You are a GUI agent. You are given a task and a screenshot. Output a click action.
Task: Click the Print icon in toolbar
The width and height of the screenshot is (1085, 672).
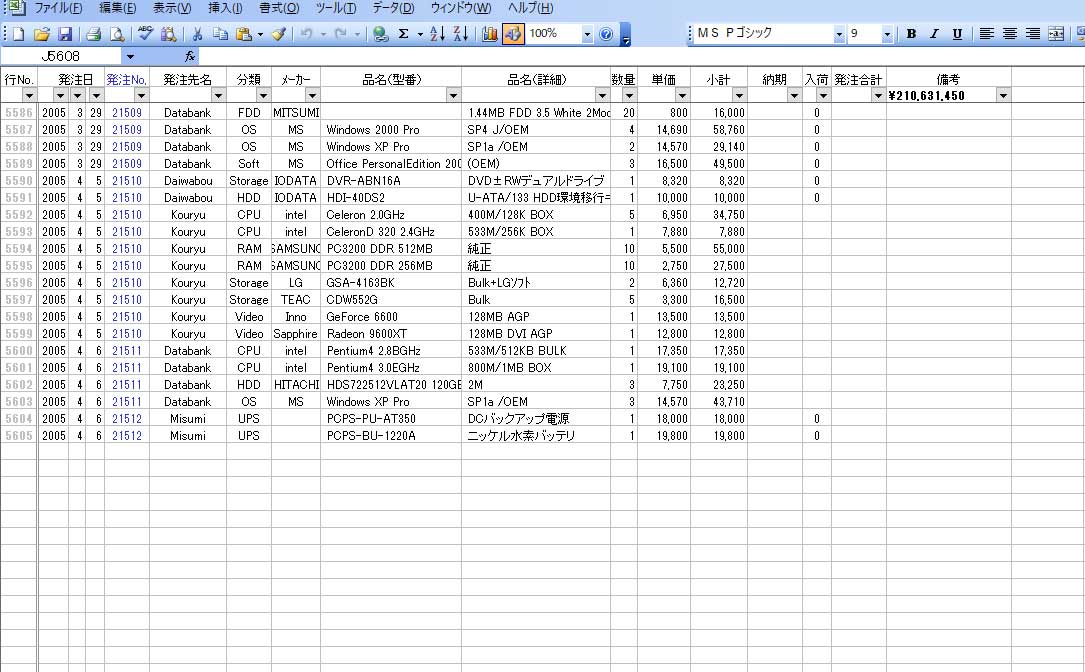click(x=94, y=34)
